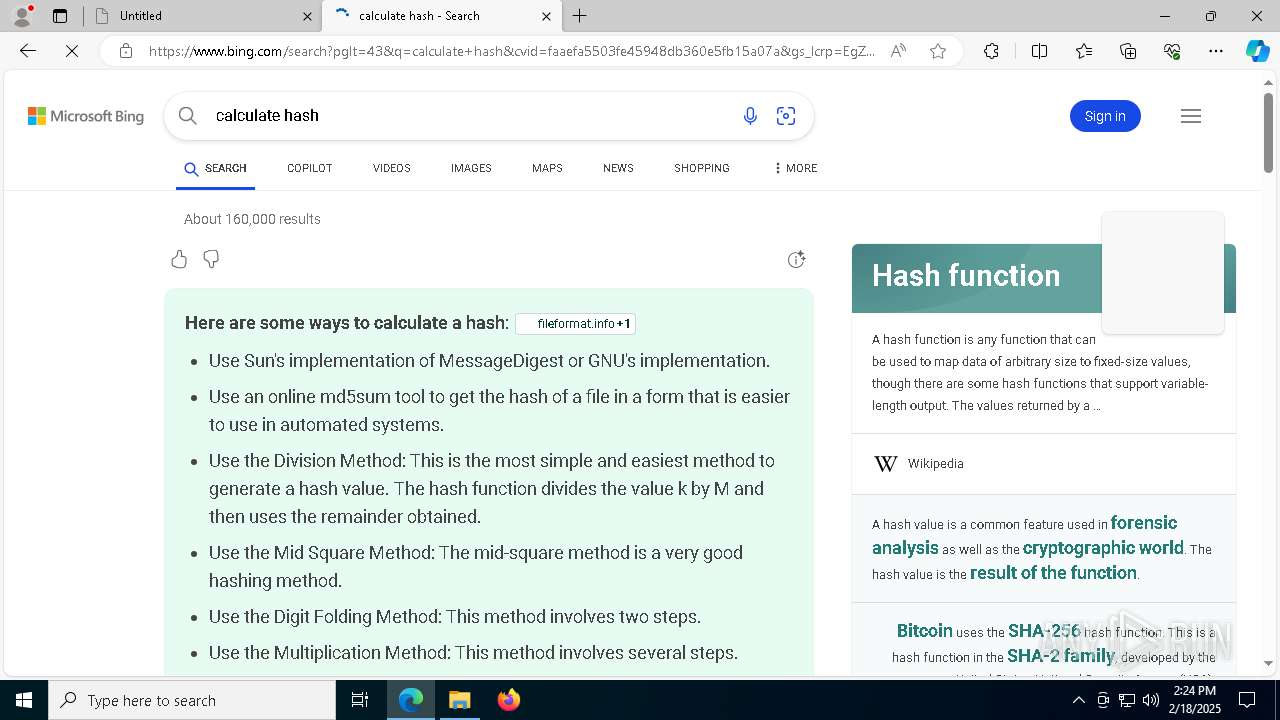
Task: Click the About 160,000 results text
Action: tap(252, 219)
